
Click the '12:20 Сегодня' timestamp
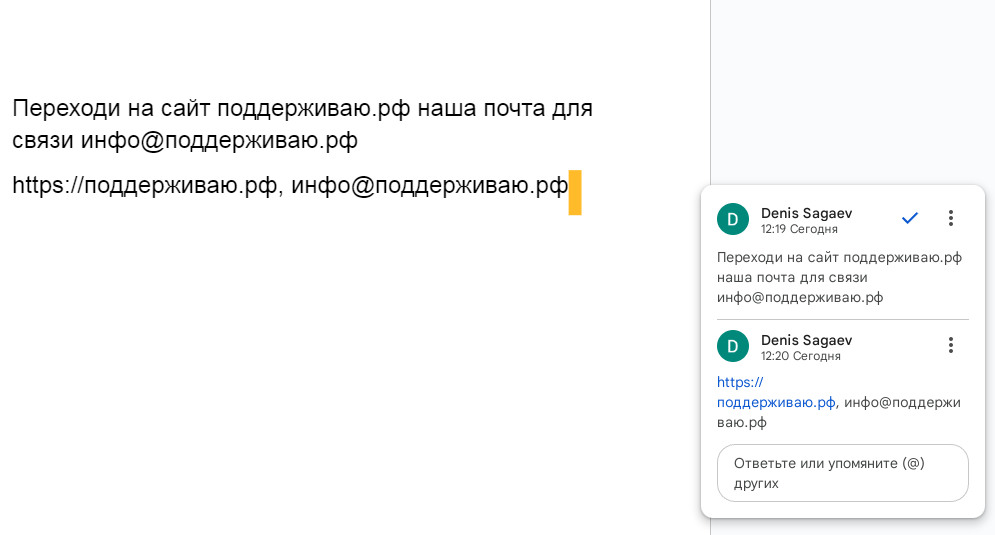799,356
